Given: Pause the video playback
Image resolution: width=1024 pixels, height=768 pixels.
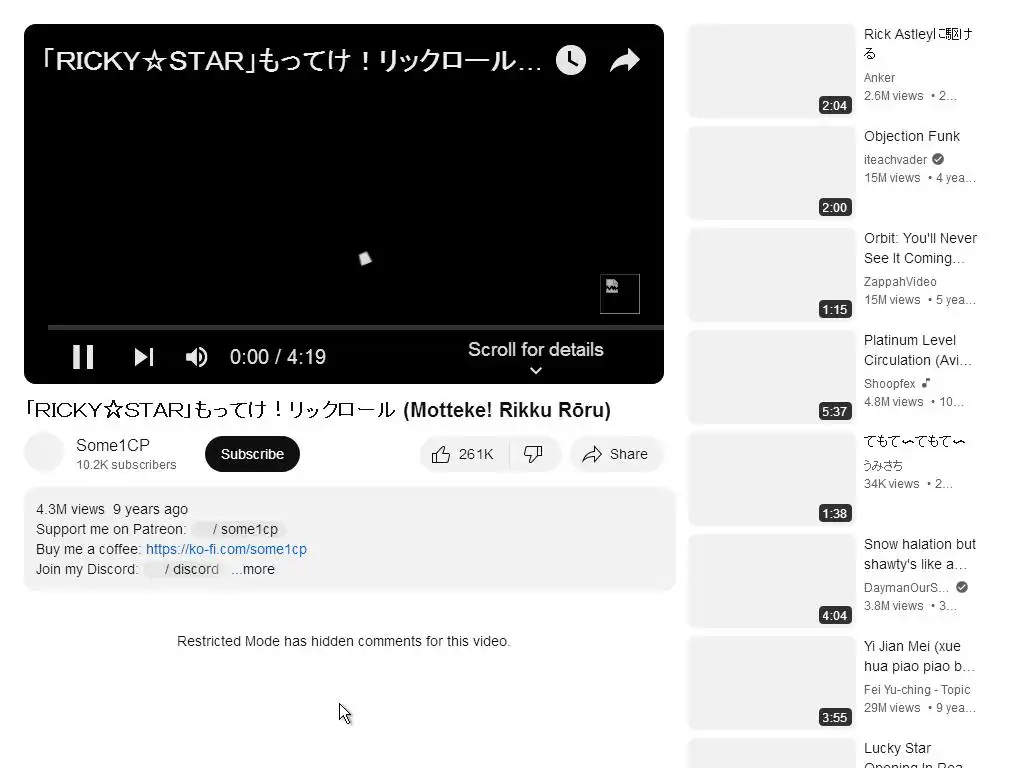Looking at the screenshot, I should pos(83,357).
